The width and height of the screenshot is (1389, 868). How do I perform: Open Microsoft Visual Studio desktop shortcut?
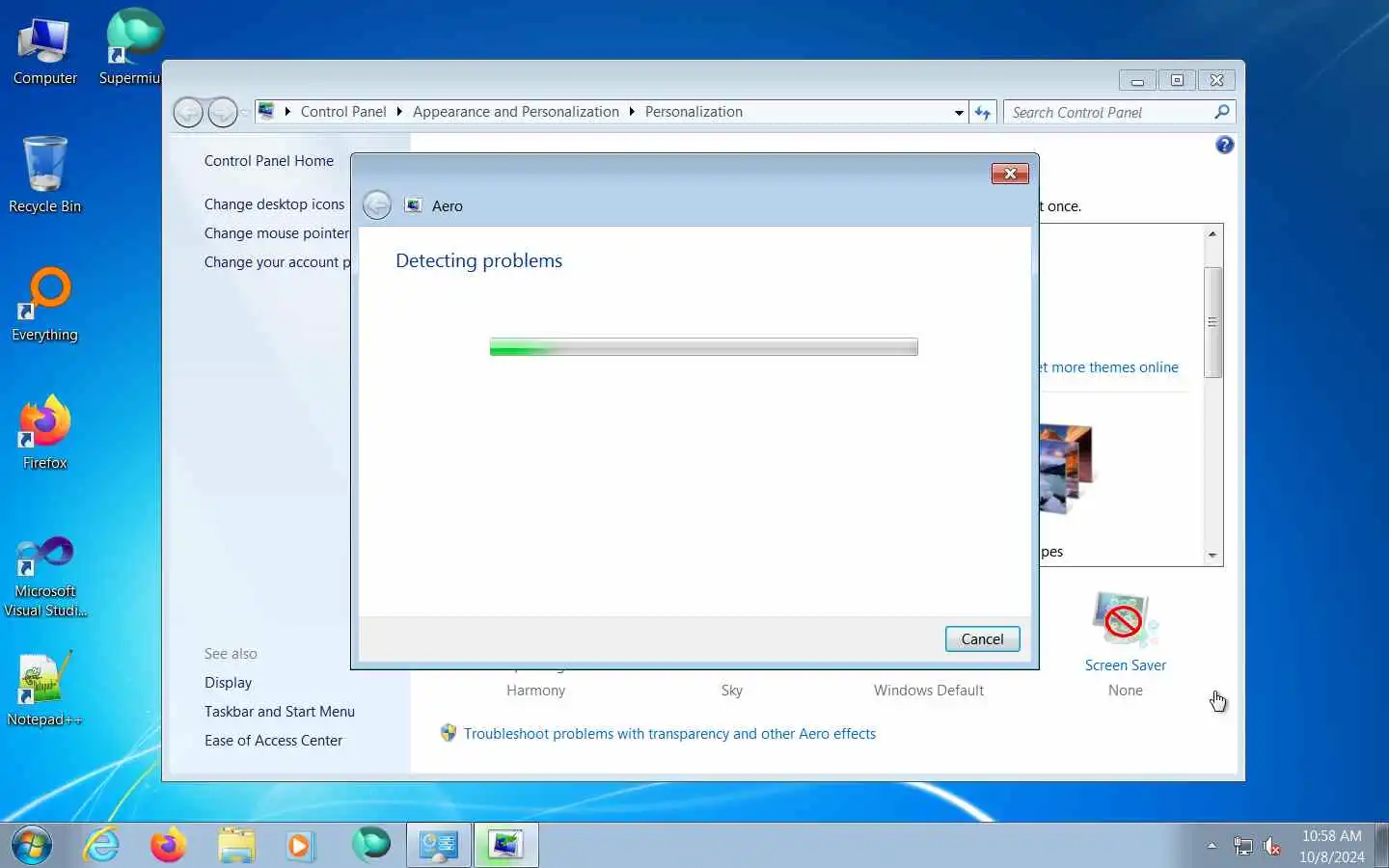[x=44, y=576]
